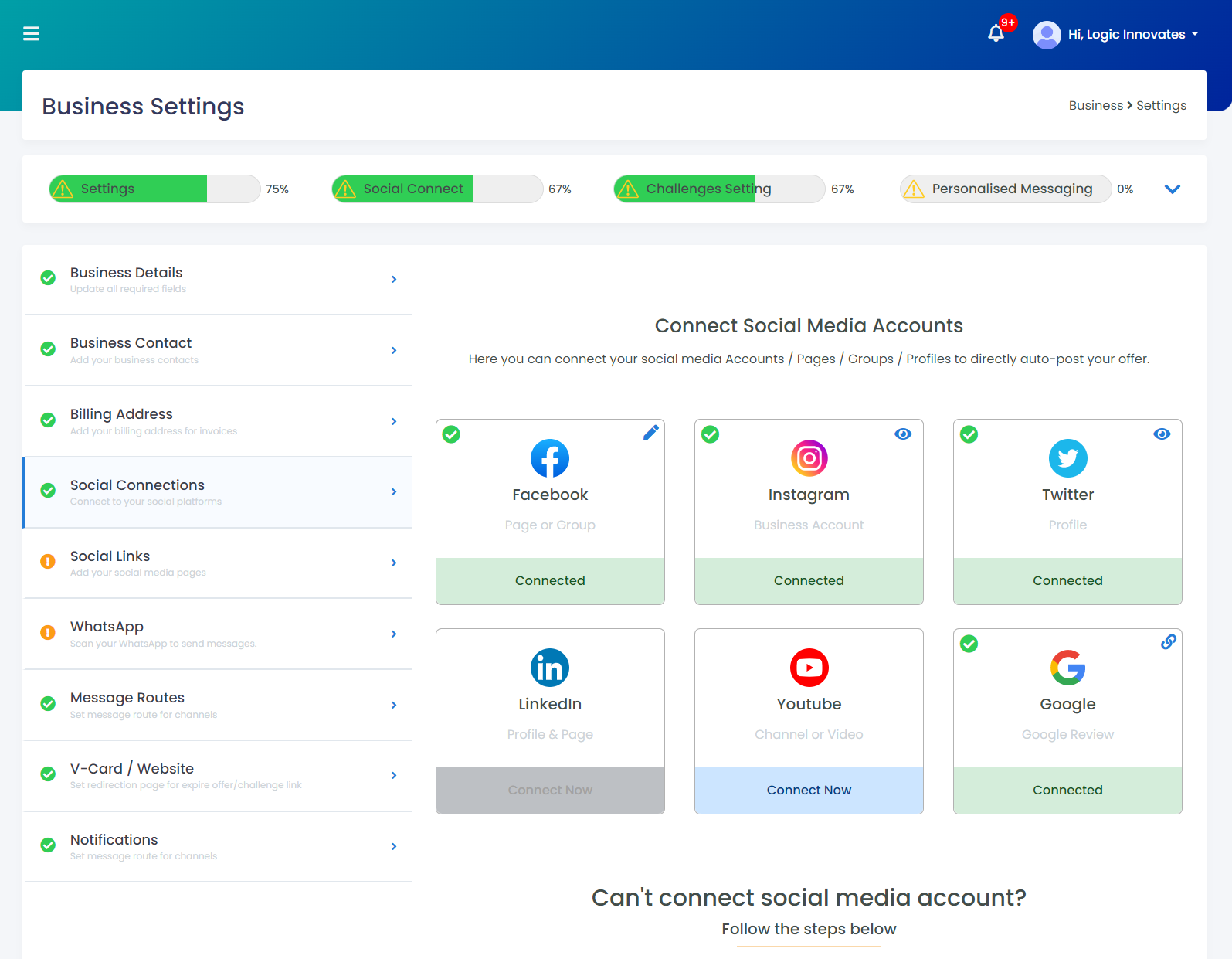The height and width of the screenshot is (959, 1232).
Task: Click Business Details green check icon
Action: pyautogui.click(x=48, y=277)
